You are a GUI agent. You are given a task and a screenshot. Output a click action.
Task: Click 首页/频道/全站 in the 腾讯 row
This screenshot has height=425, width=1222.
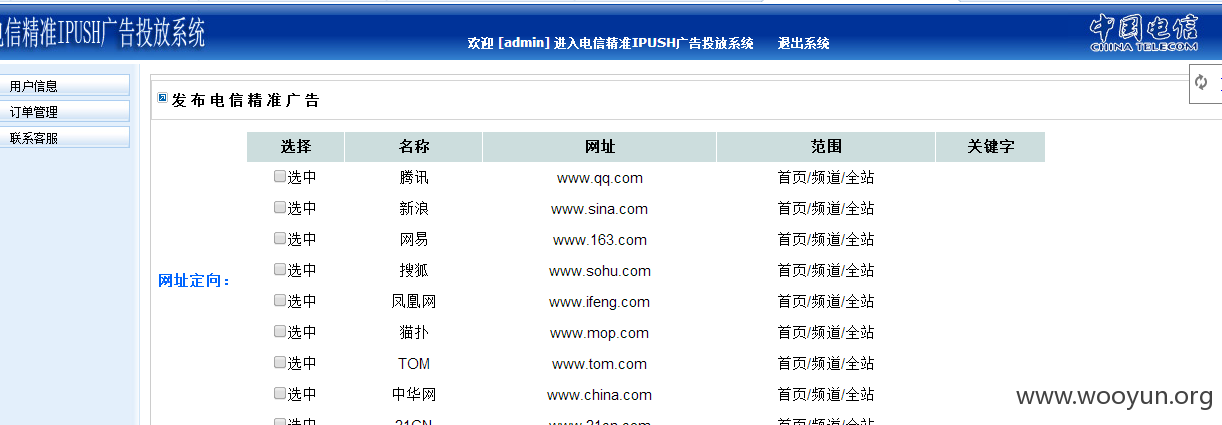coord(826,178)
